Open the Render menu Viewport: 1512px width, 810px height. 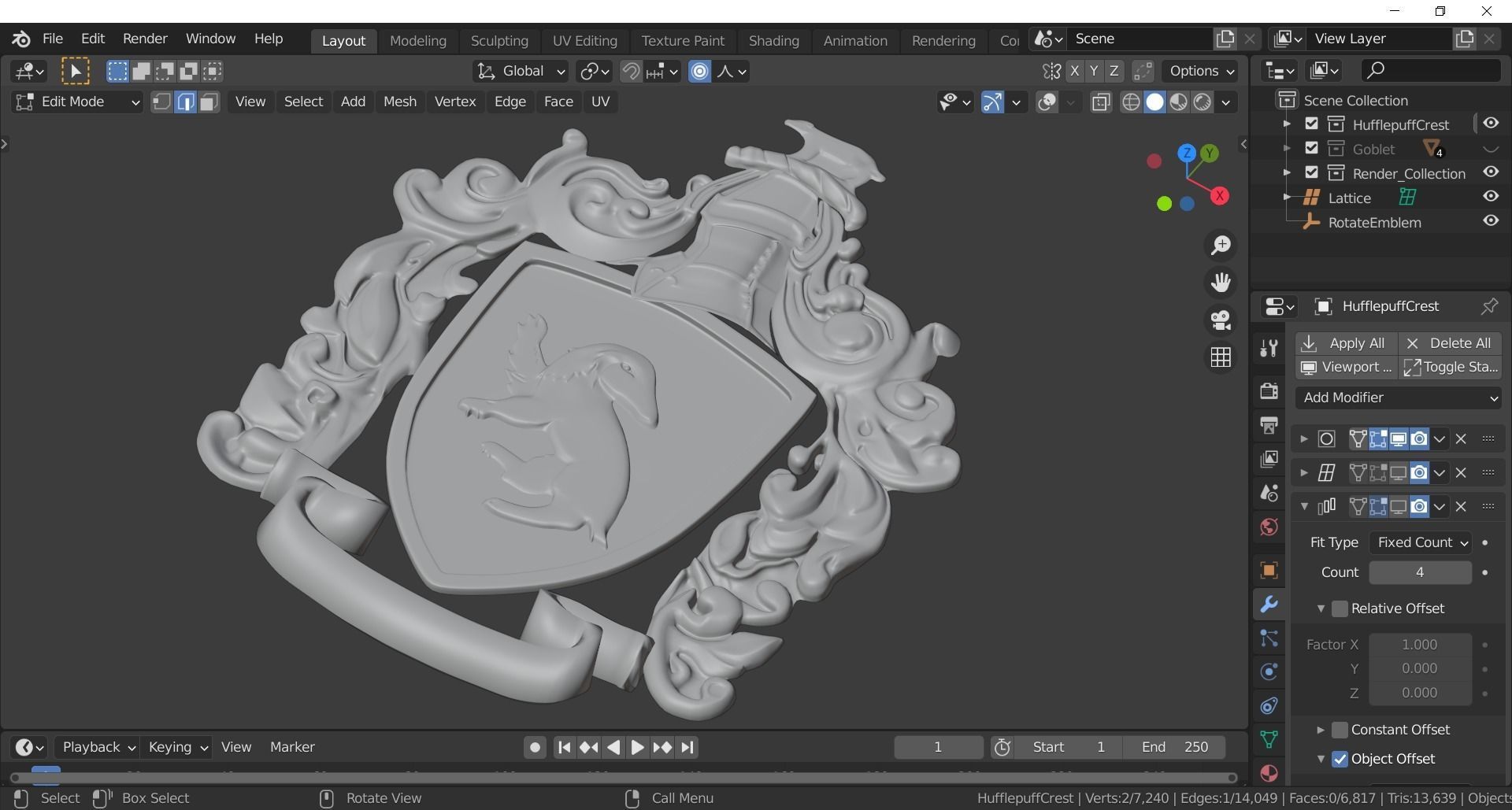pos(145,39)
